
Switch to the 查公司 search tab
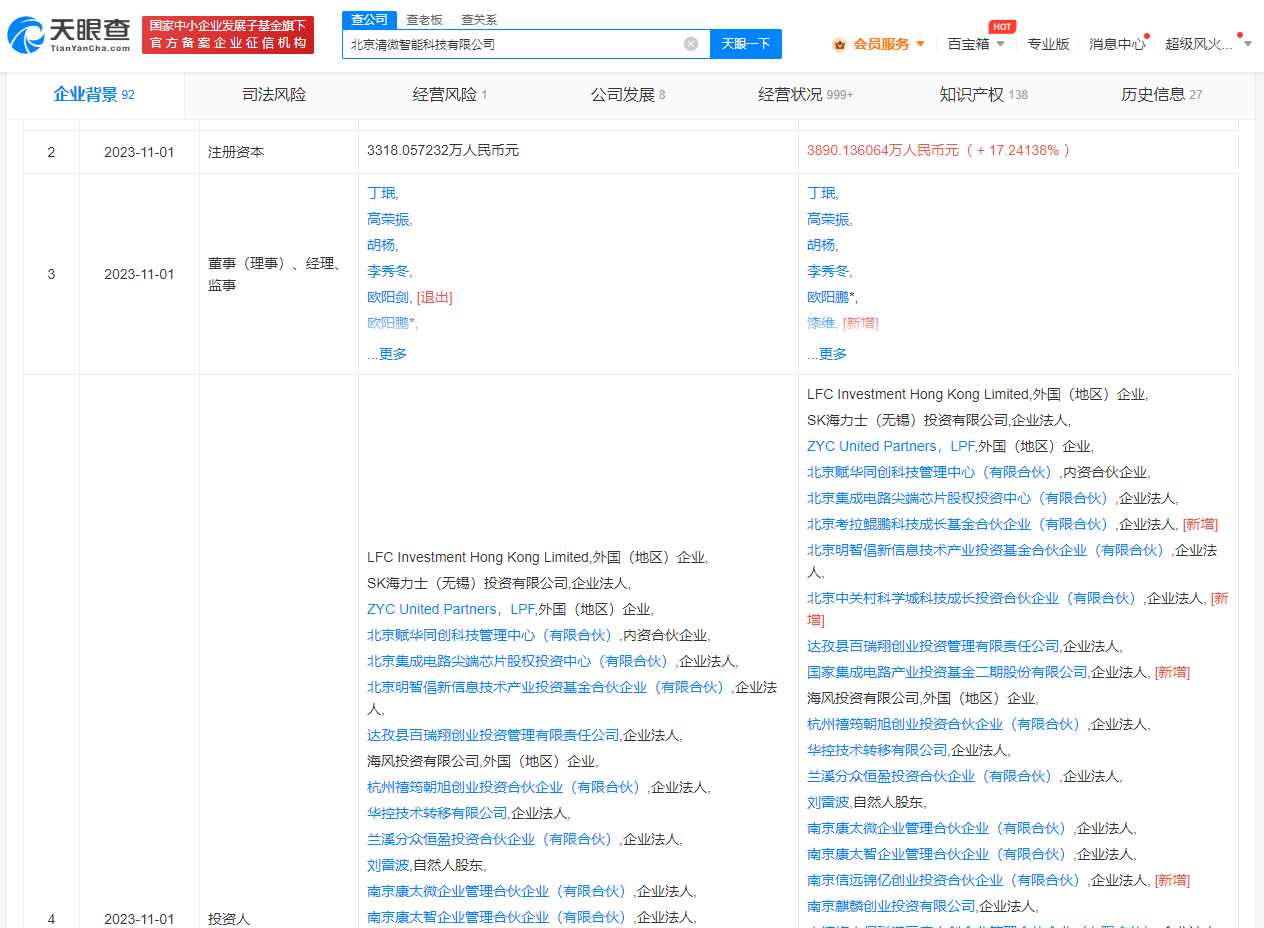coord(370,20)
